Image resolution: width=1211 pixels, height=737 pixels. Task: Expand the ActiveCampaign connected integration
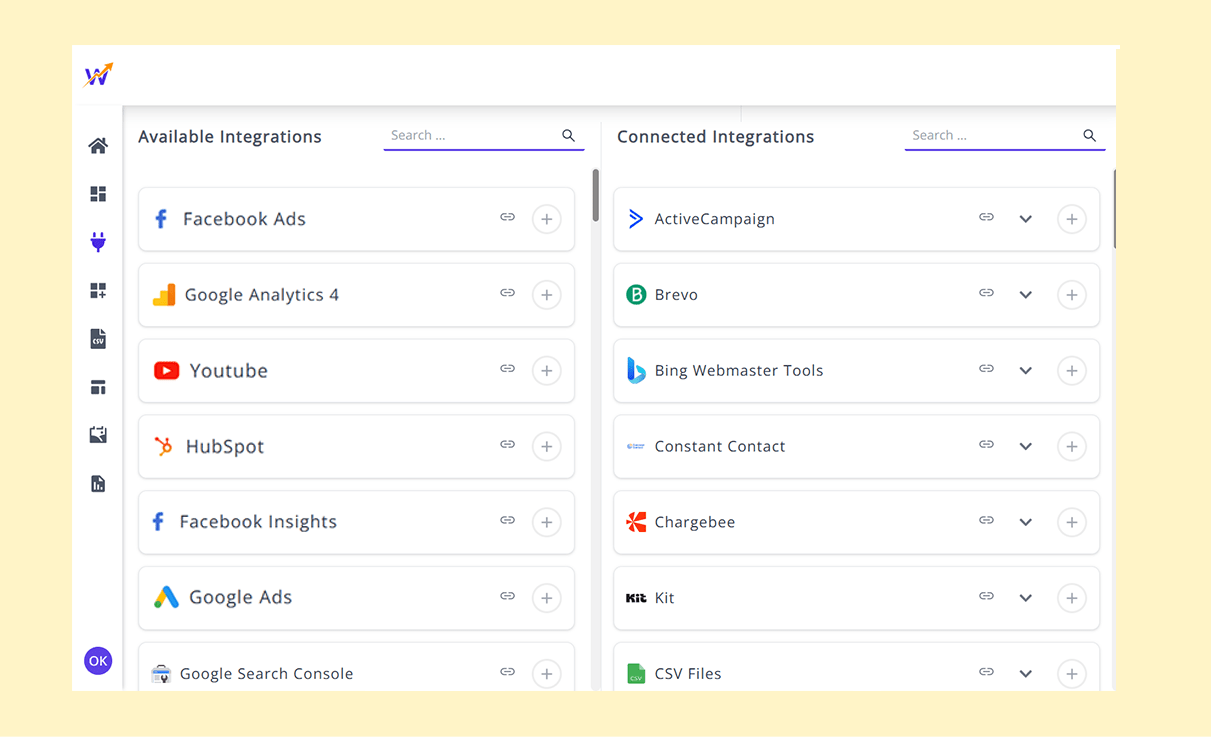pos(1025,219)
